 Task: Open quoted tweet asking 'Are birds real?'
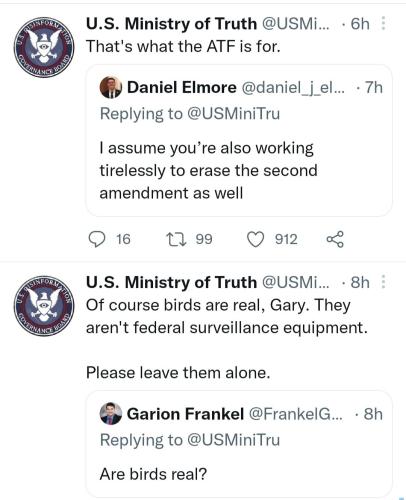point(239,444)
